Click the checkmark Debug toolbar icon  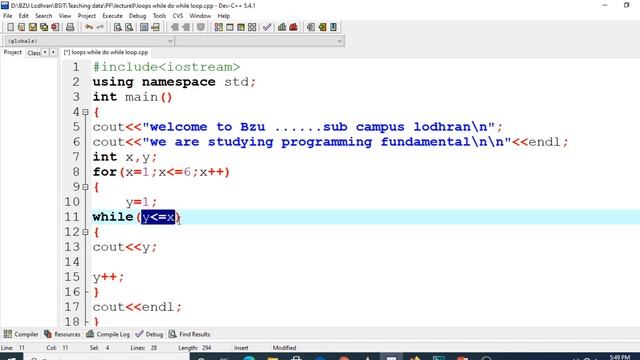pyautogui.click(x=267, y=27)
